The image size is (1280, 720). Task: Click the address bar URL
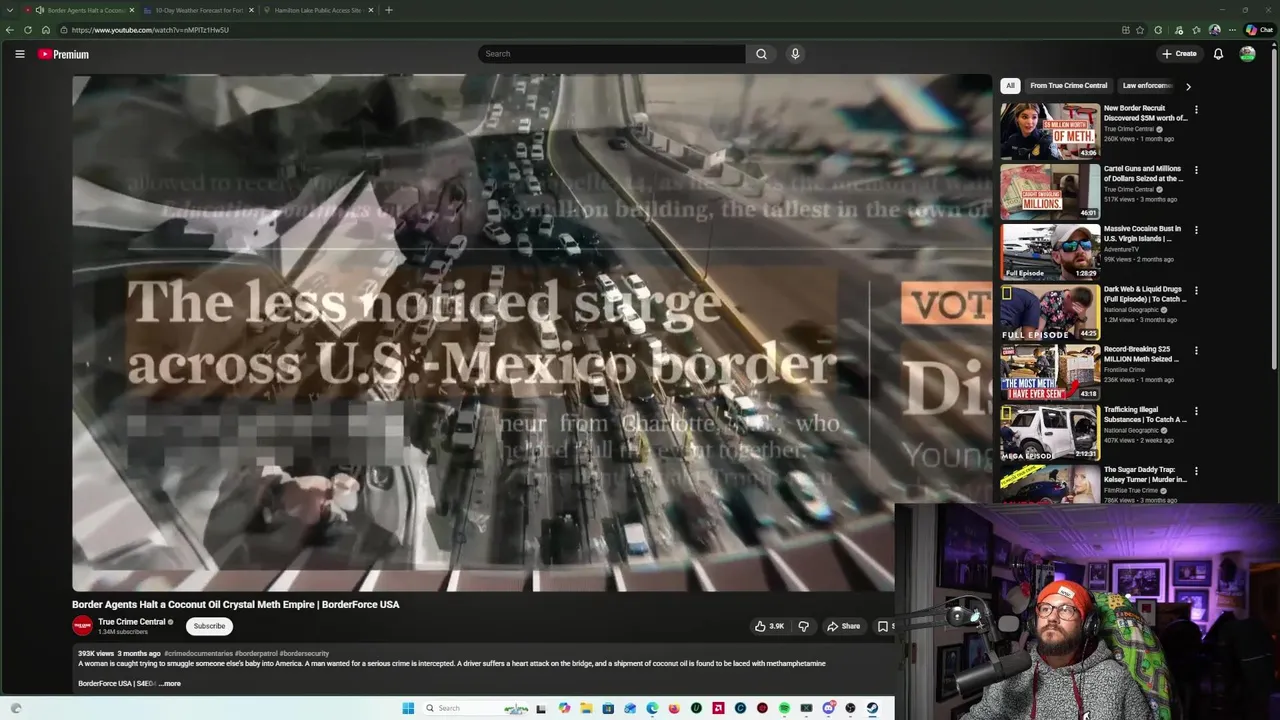point(150,30)
